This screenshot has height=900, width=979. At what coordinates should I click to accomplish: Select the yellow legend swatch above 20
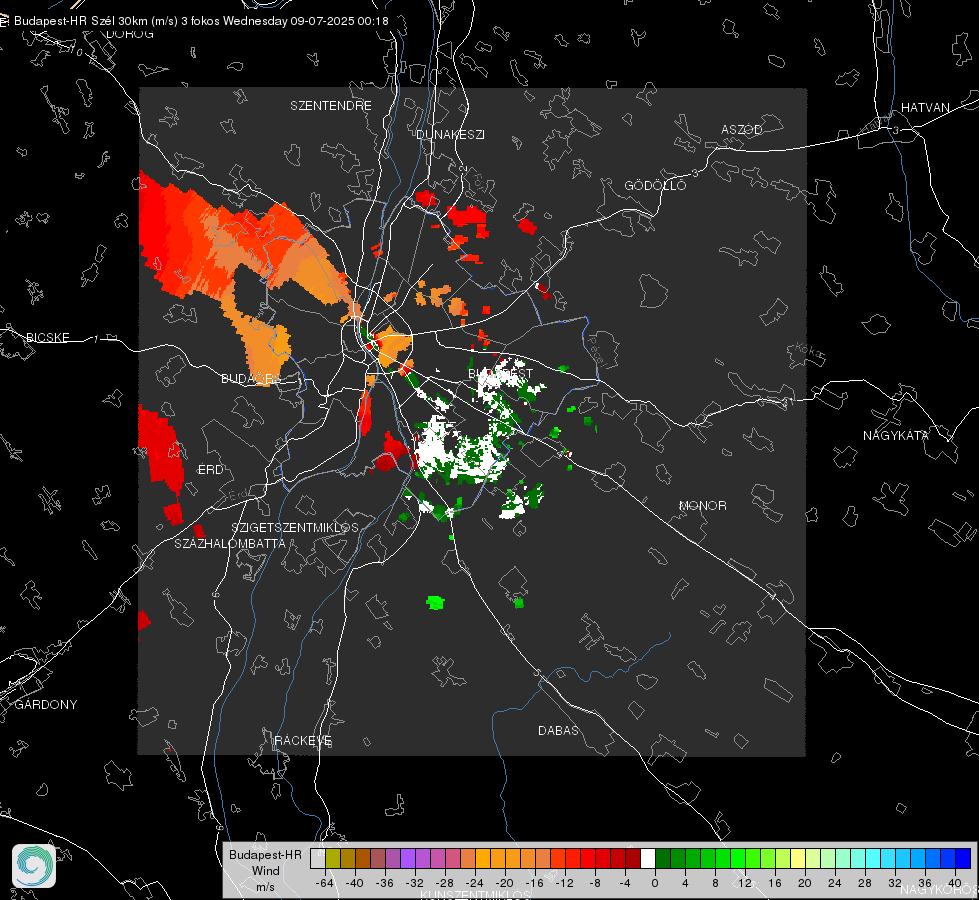coord(799,858)
